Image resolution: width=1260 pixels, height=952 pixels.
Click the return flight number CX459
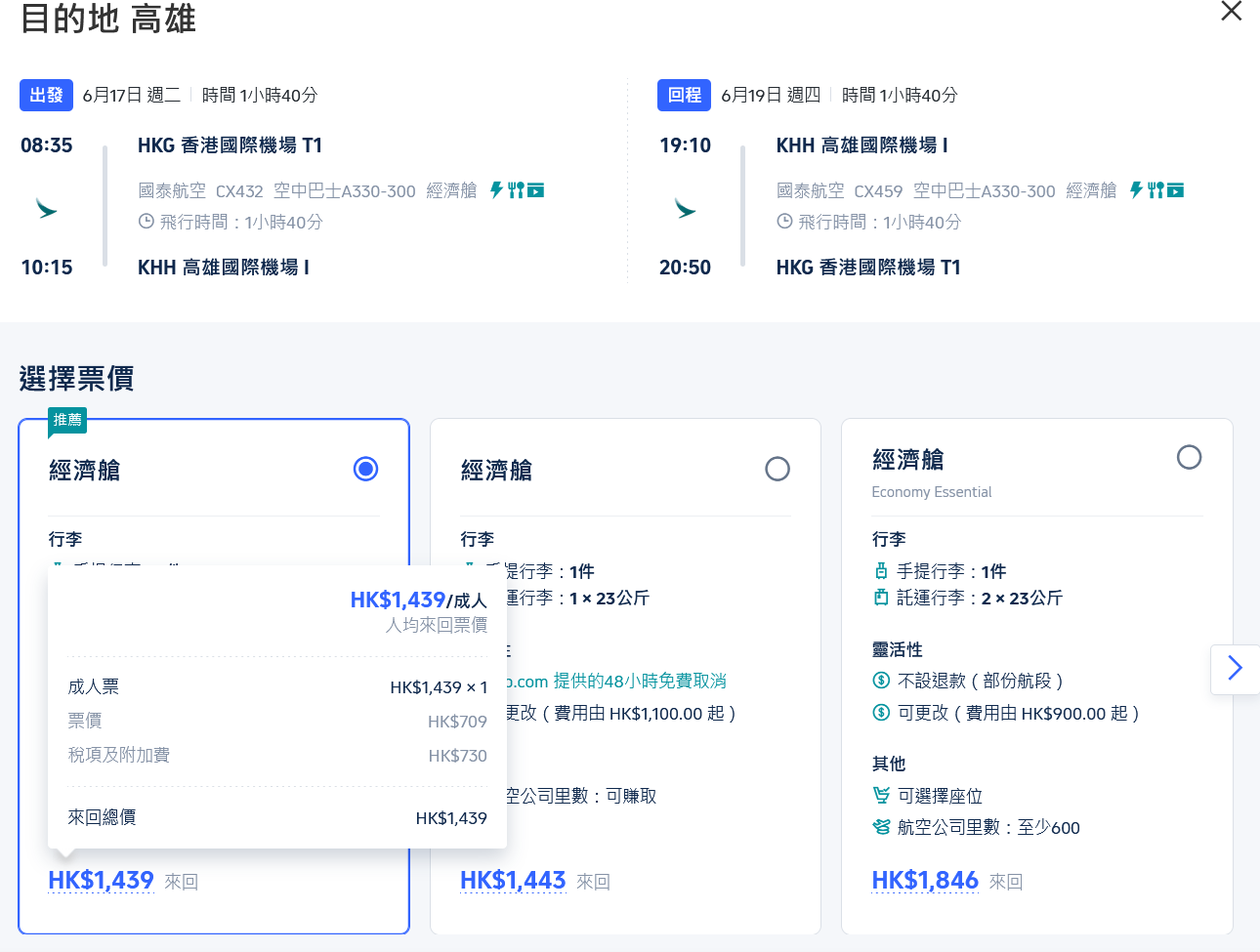pos(878,191)
